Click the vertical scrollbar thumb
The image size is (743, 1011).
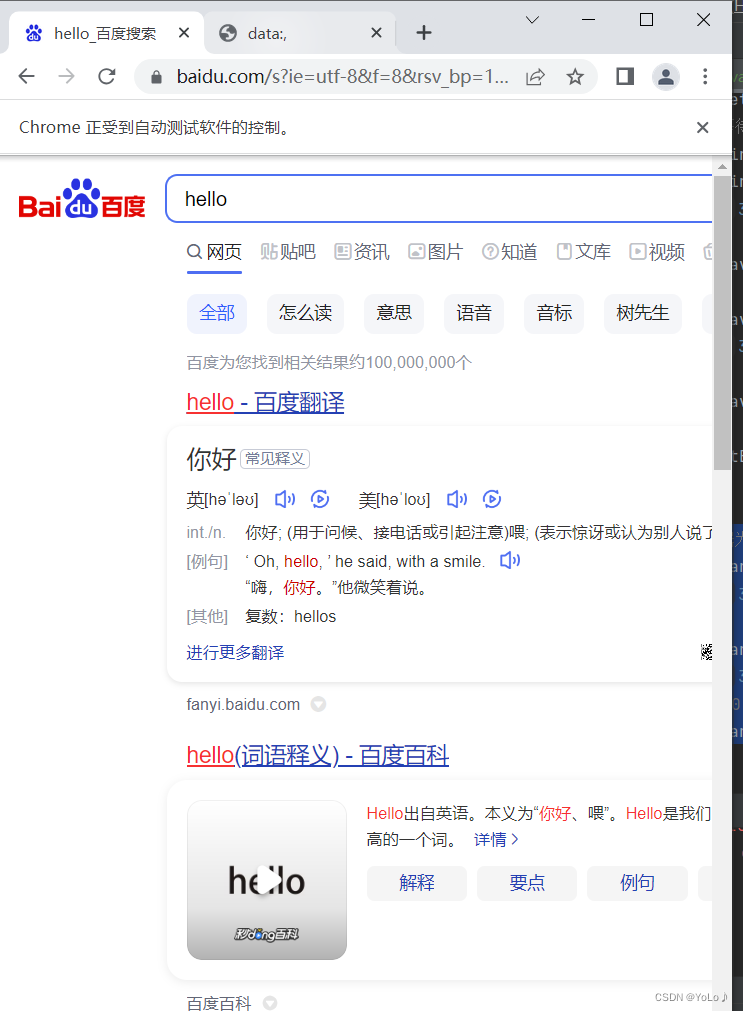722,322
